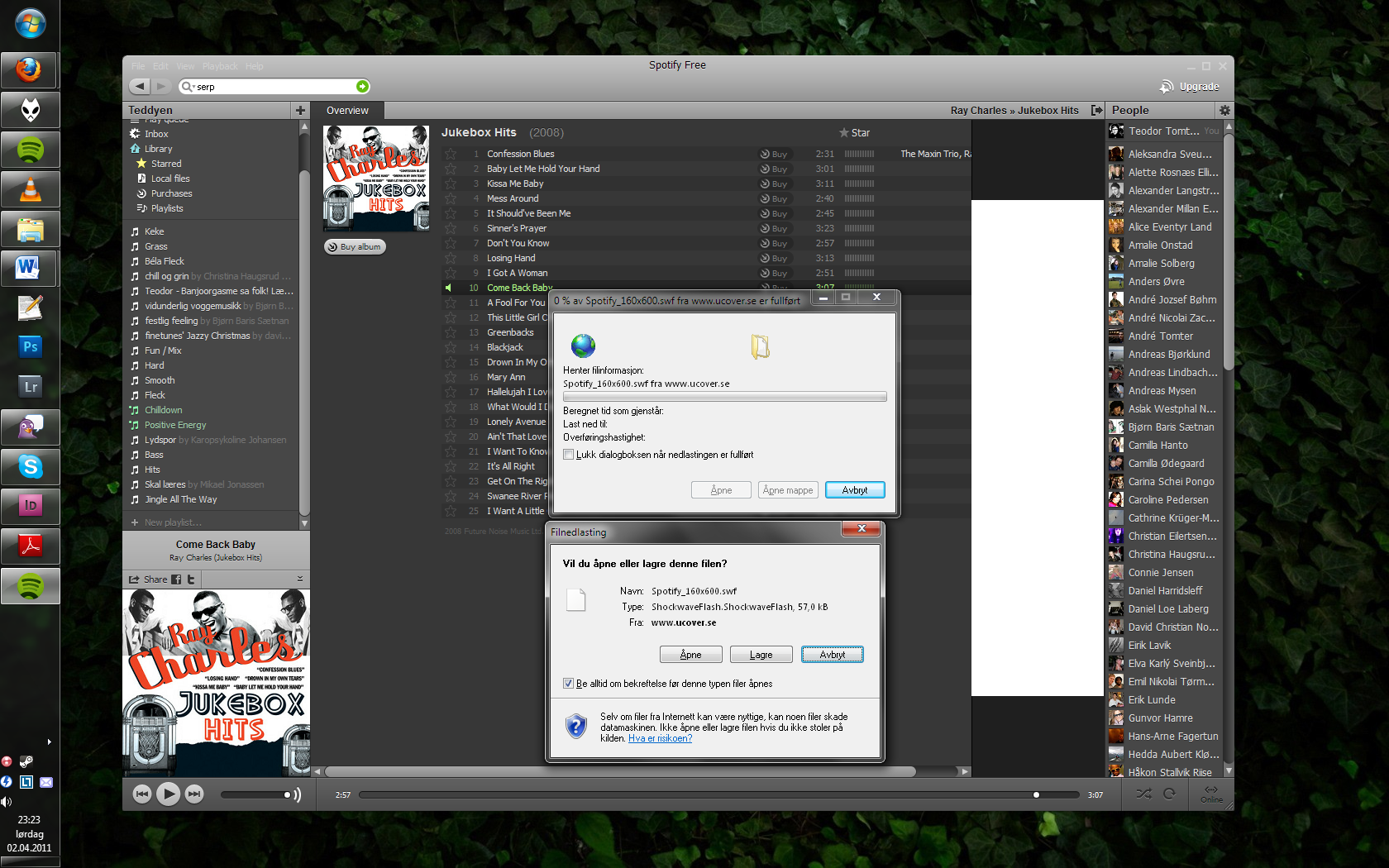This screenshot has height=868, width=1389.
Task: Open the Playback menu
Action: [x=220, y=66]
